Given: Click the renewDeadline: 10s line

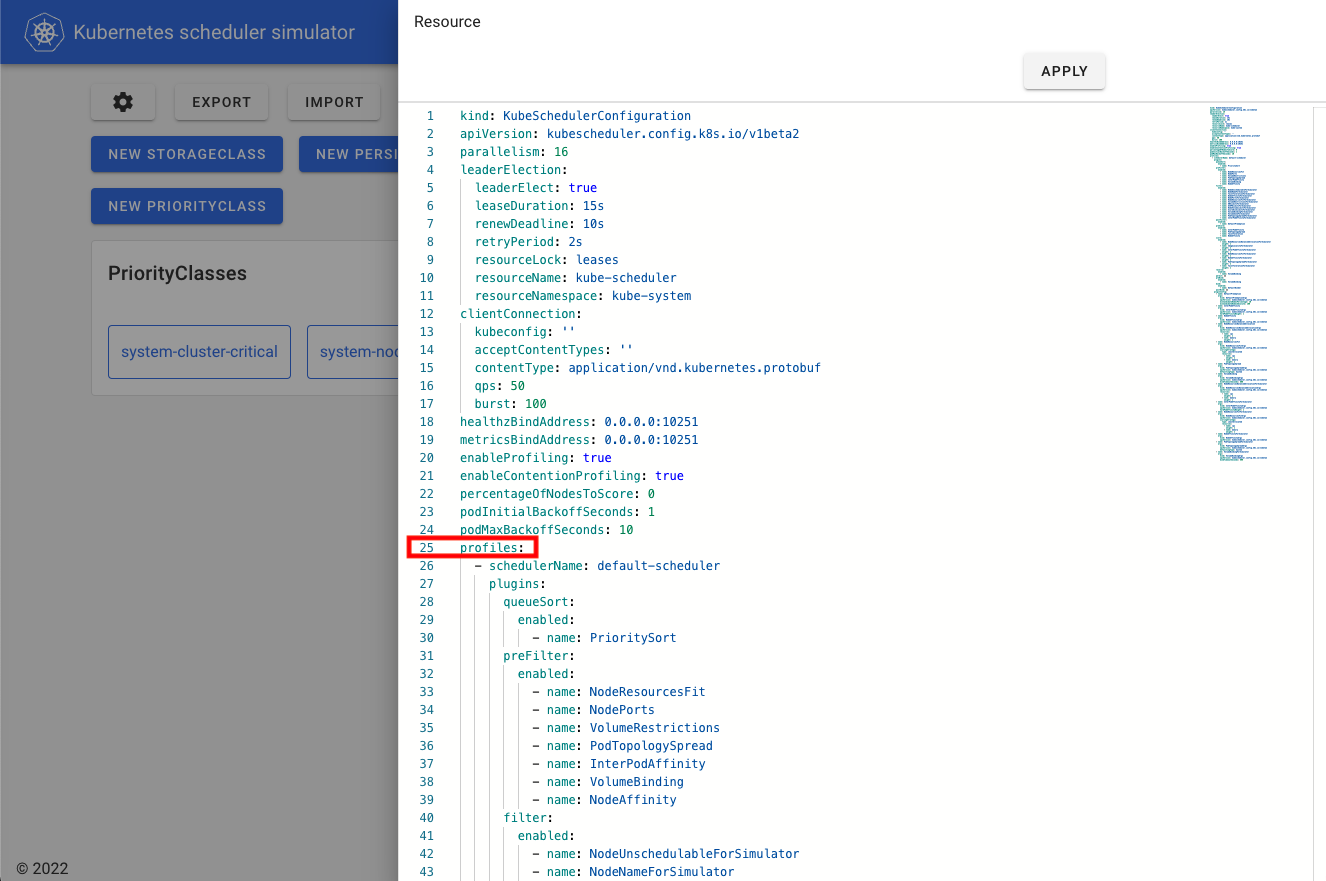Looking at the screenshot, I should point(539,224).
